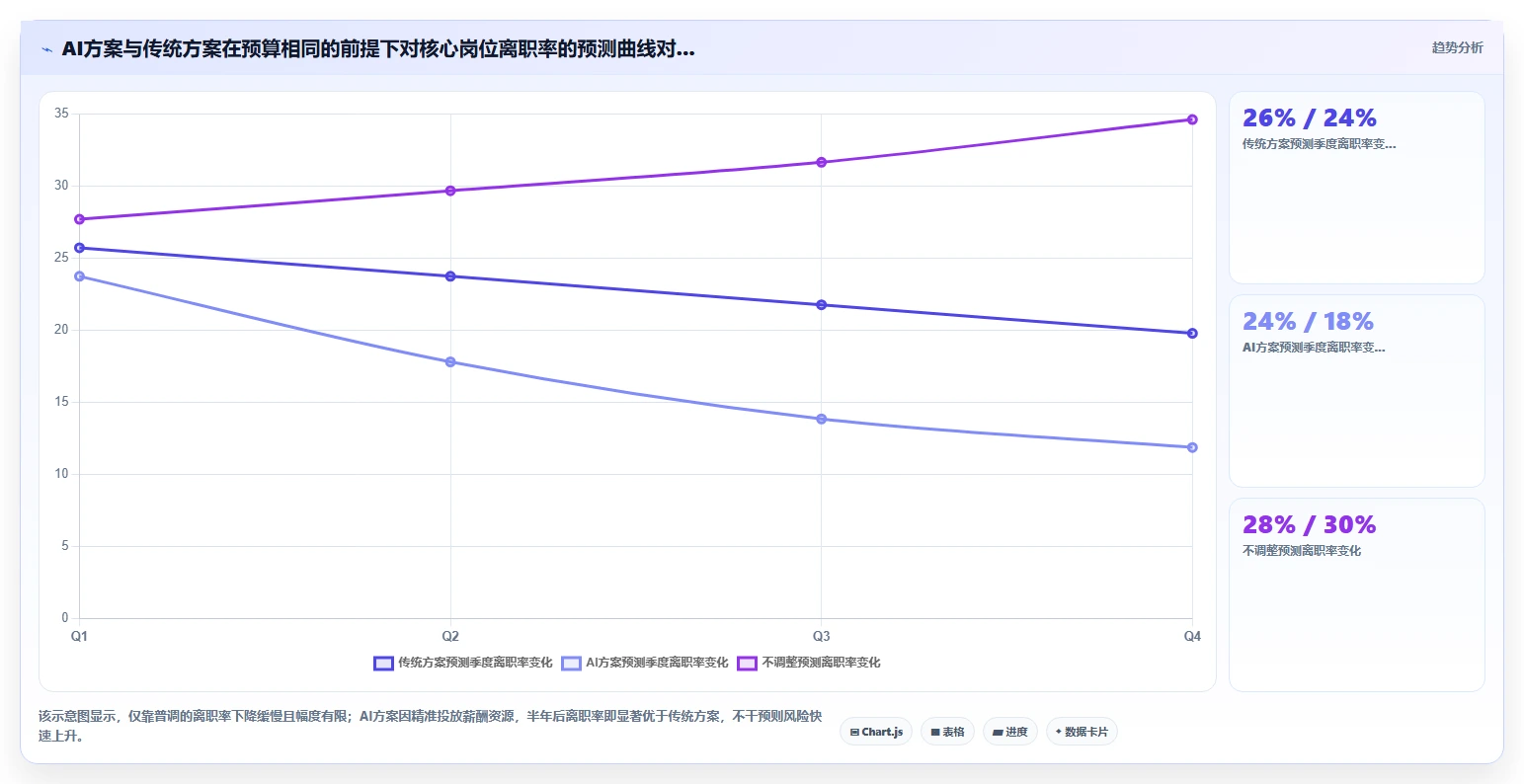
Task: Select the 表格 tag
Action: click(x=948, y=732)
